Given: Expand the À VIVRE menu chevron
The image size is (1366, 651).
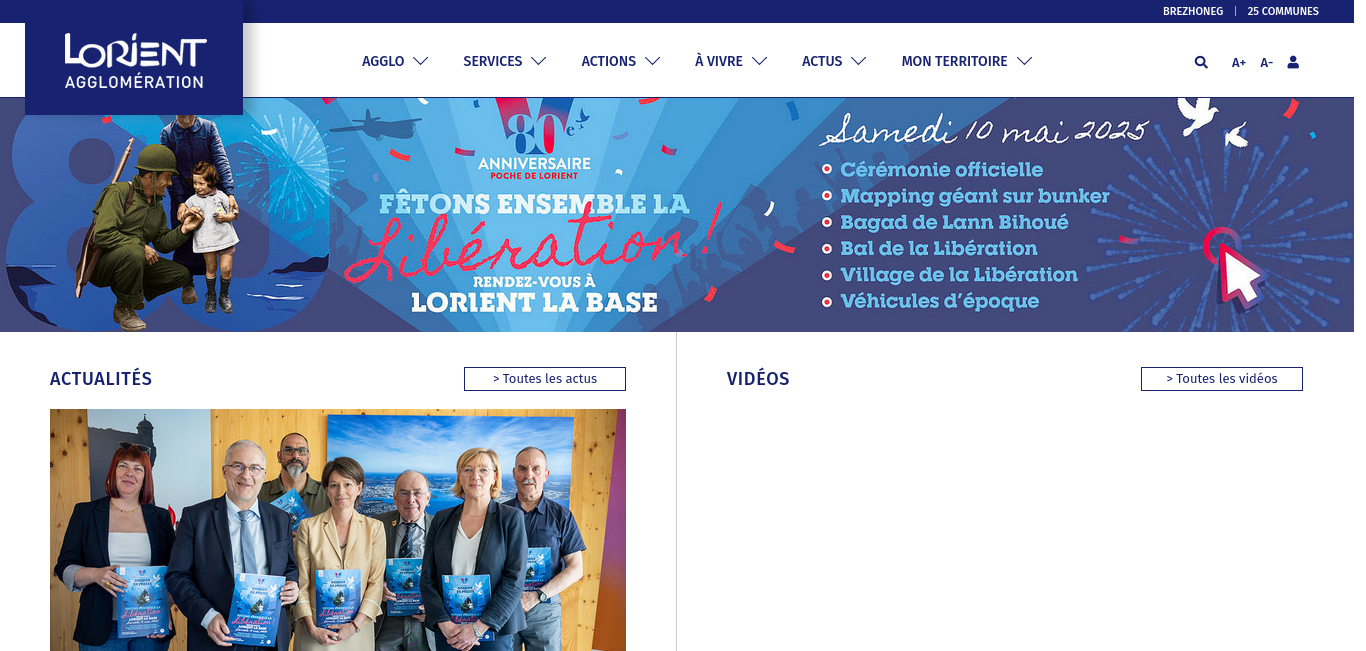Looking at the screenshot, I should pyautogui.click(x=760, y=61).
